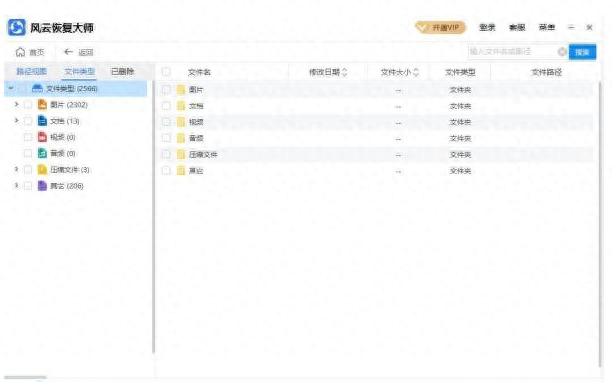Click the folder icon in the 压缩文件 row

(181, 154)
